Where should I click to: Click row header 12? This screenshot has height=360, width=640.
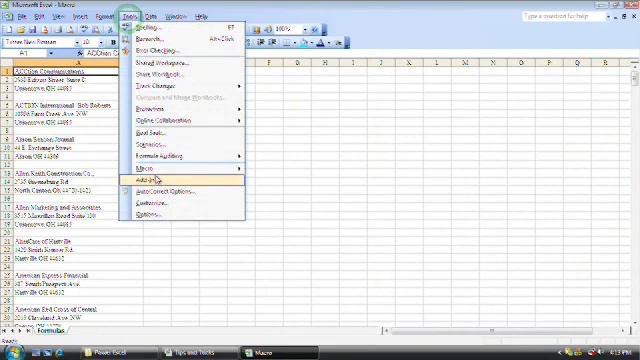pyautogui.click(x=7, y=165)
